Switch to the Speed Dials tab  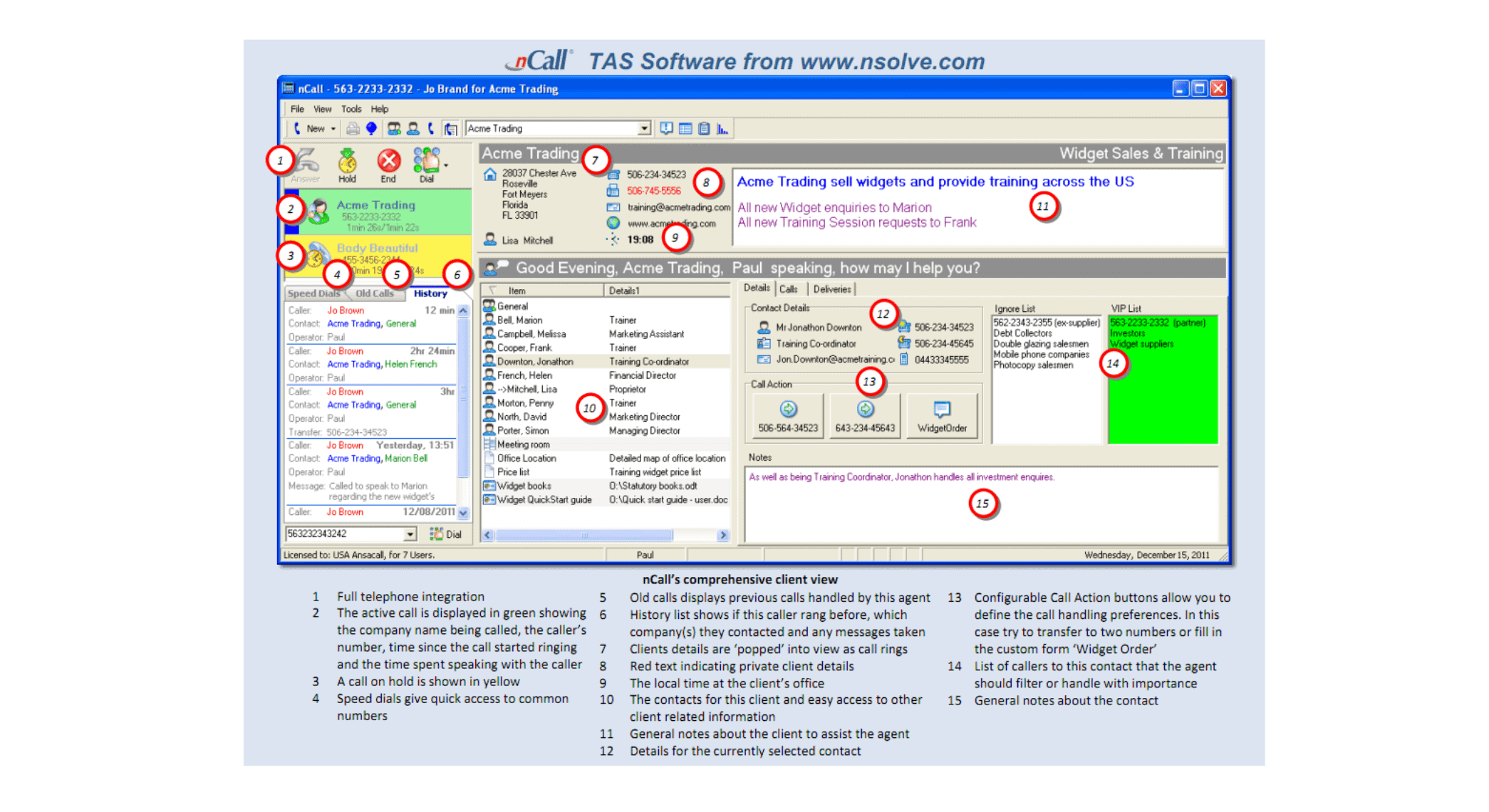click(x=313, y=293)
